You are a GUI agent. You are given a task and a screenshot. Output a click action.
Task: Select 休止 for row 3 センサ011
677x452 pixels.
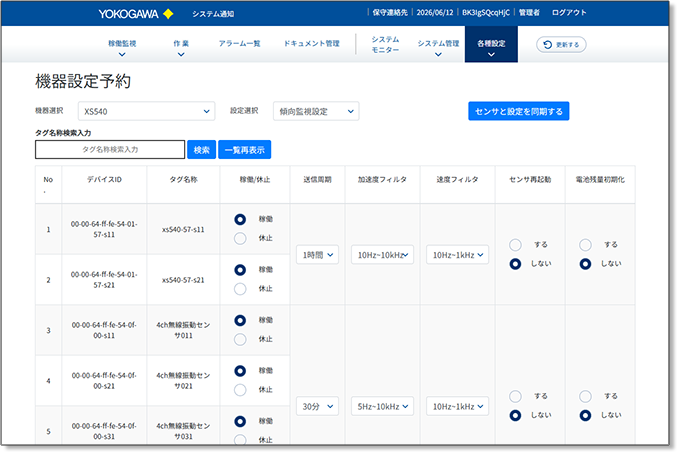pos(240,339)
